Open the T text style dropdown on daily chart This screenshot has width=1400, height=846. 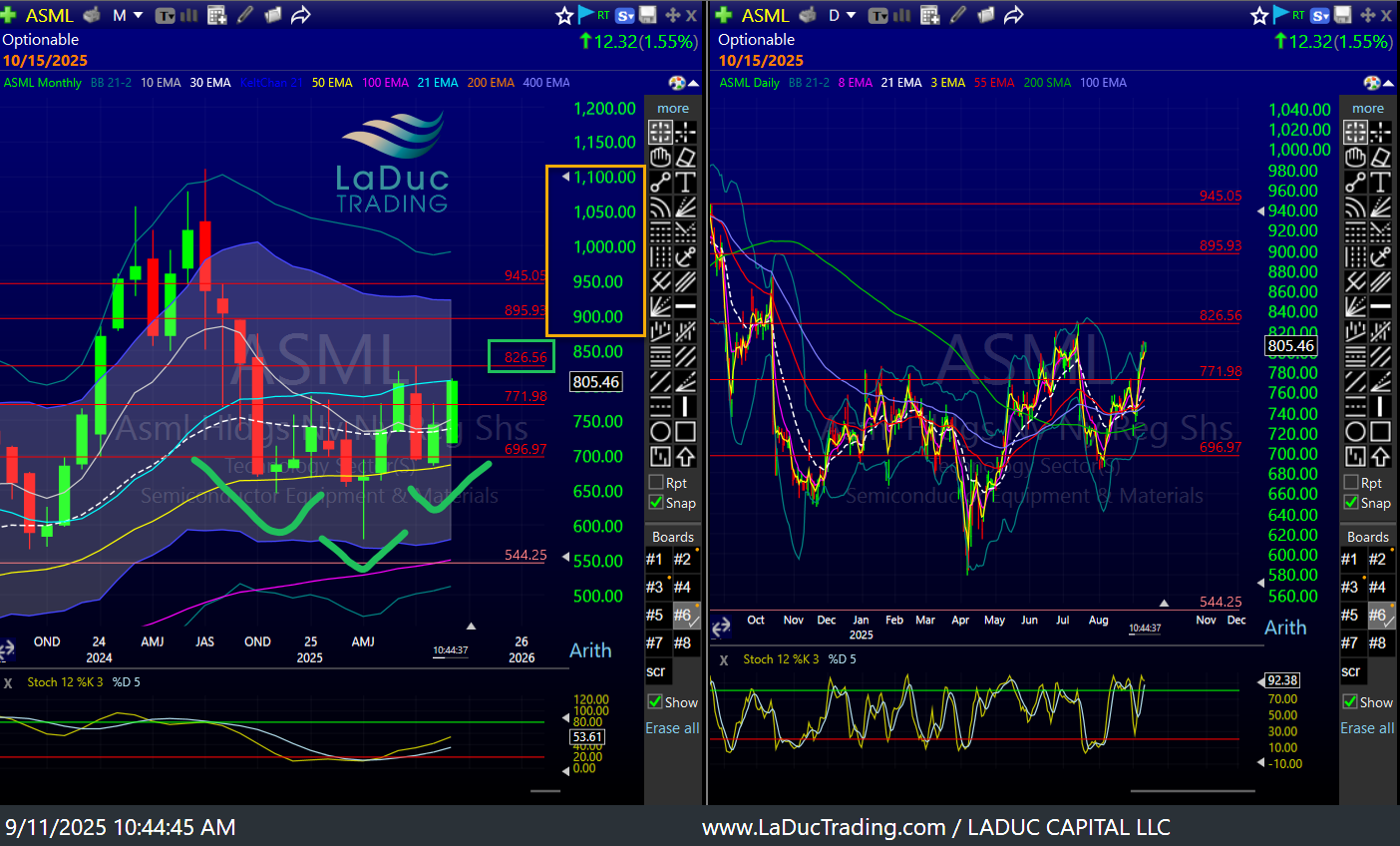click(x=878, y=15)
